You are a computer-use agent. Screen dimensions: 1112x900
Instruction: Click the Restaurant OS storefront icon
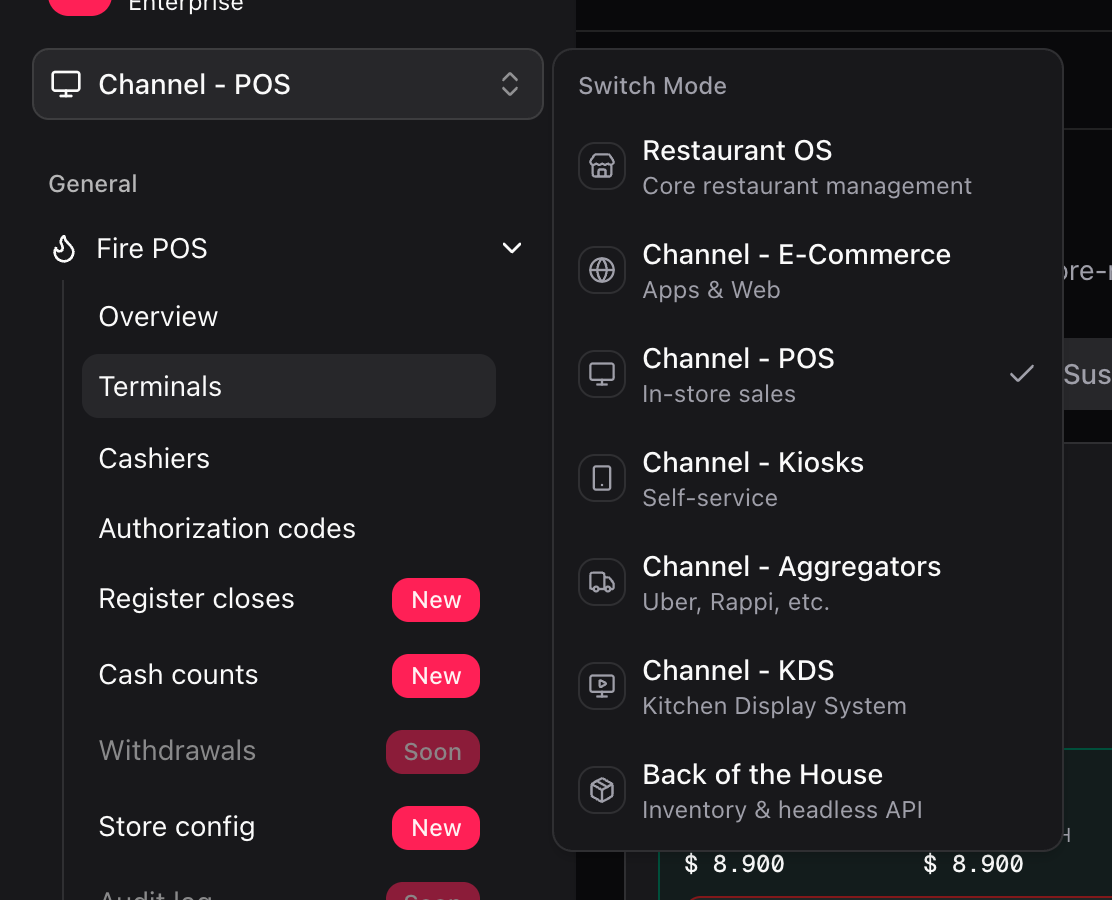point(602,167)
